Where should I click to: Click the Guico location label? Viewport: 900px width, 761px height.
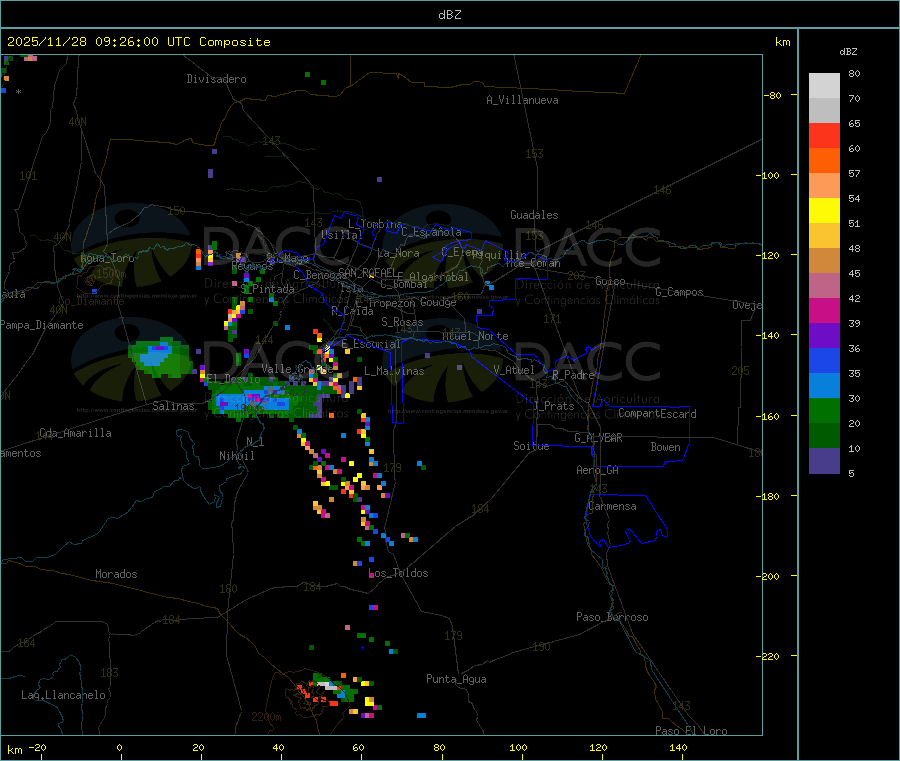tap(610, 281)
